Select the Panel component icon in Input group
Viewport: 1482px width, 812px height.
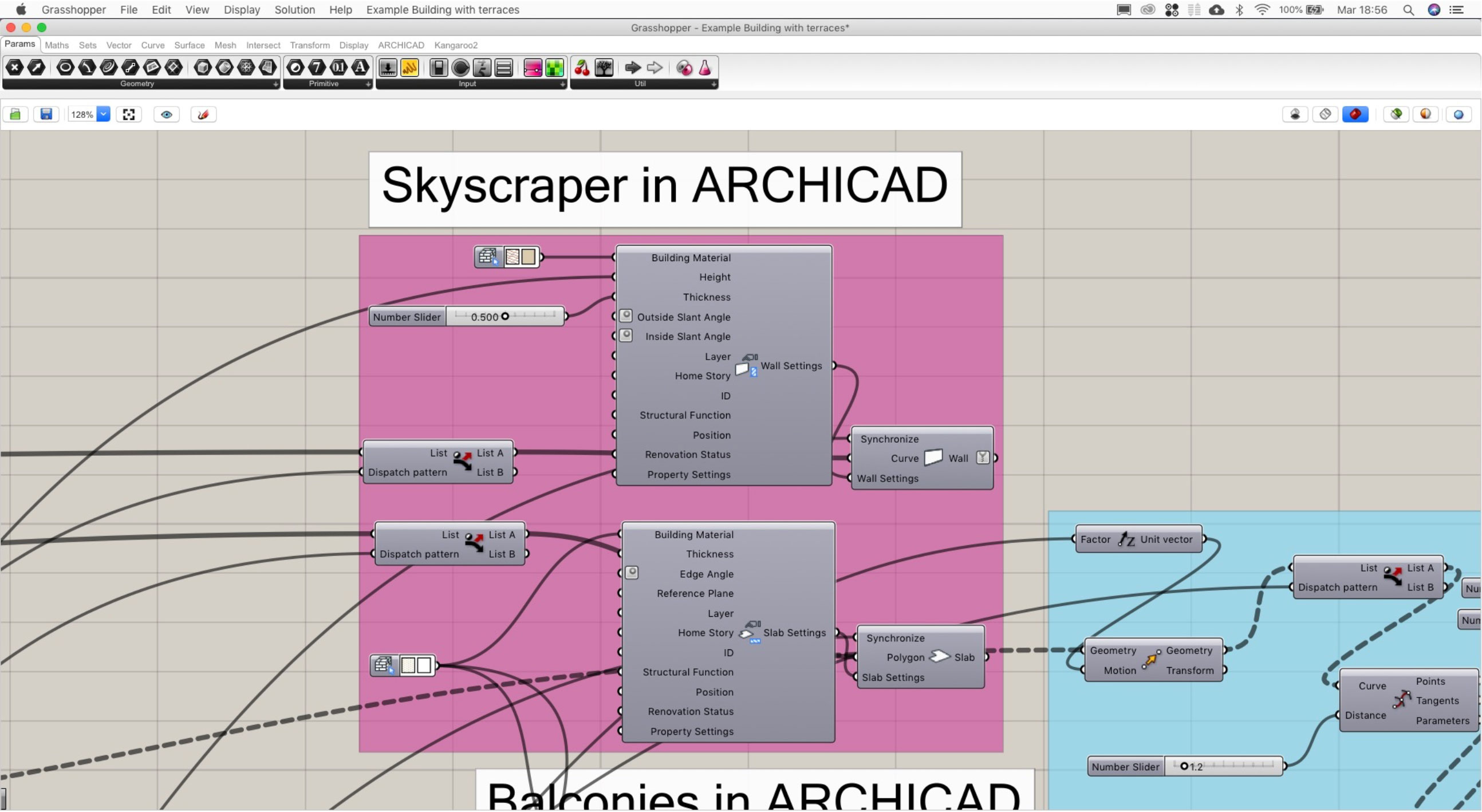coord(504,68)
